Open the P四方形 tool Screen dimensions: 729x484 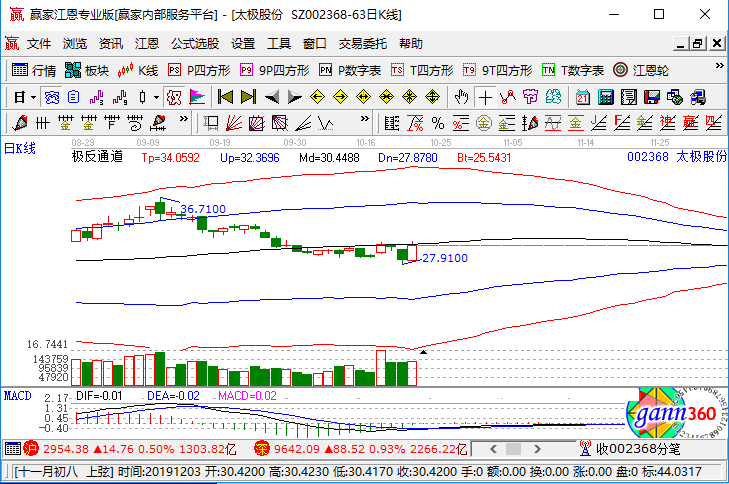pyautogui.click(x=199, y=70)
